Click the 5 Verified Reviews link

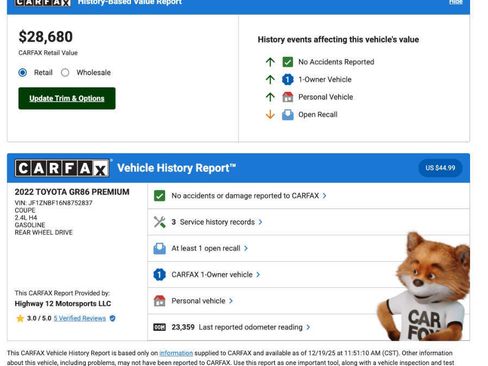[x=80, y=318]
